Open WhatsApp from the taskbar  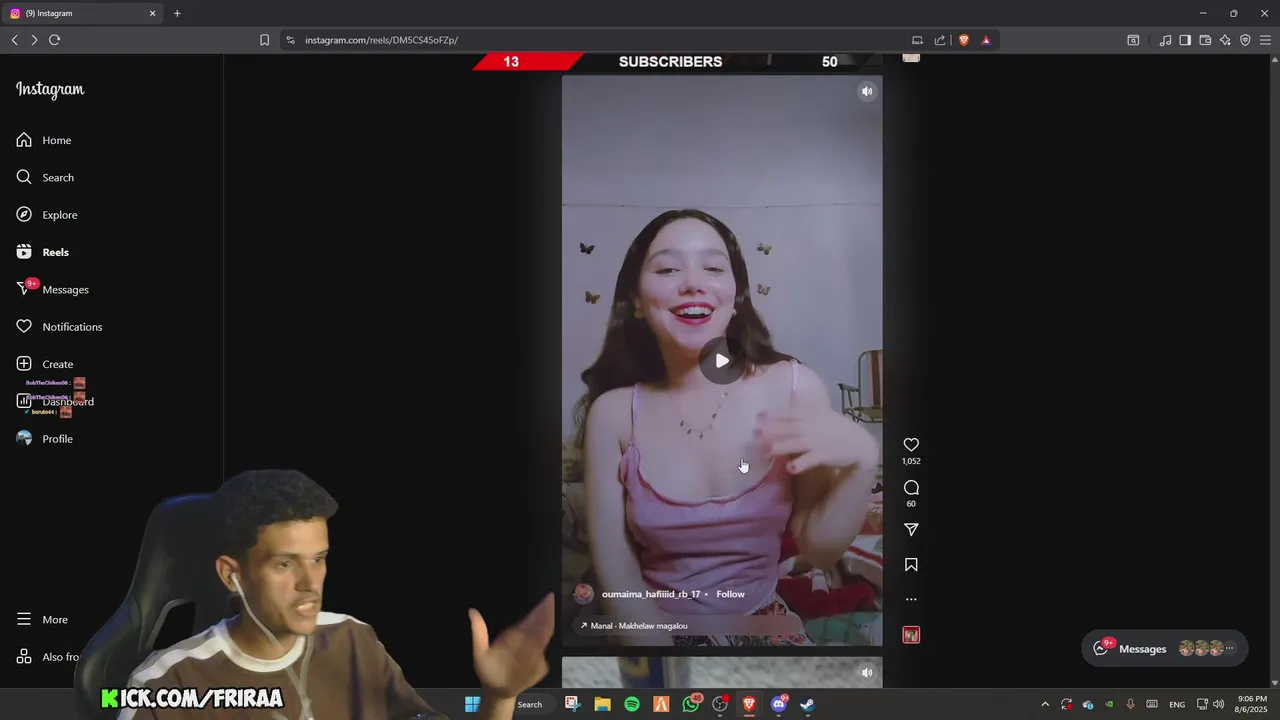(691, 704)
